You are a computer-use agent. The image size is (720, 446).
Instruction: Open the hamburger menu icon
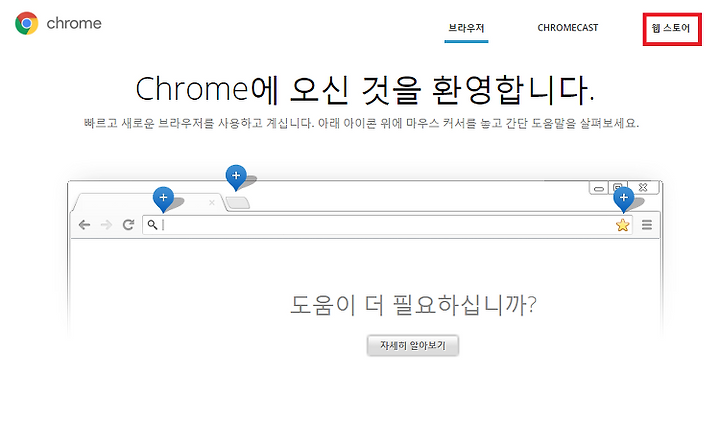(647, 225)
